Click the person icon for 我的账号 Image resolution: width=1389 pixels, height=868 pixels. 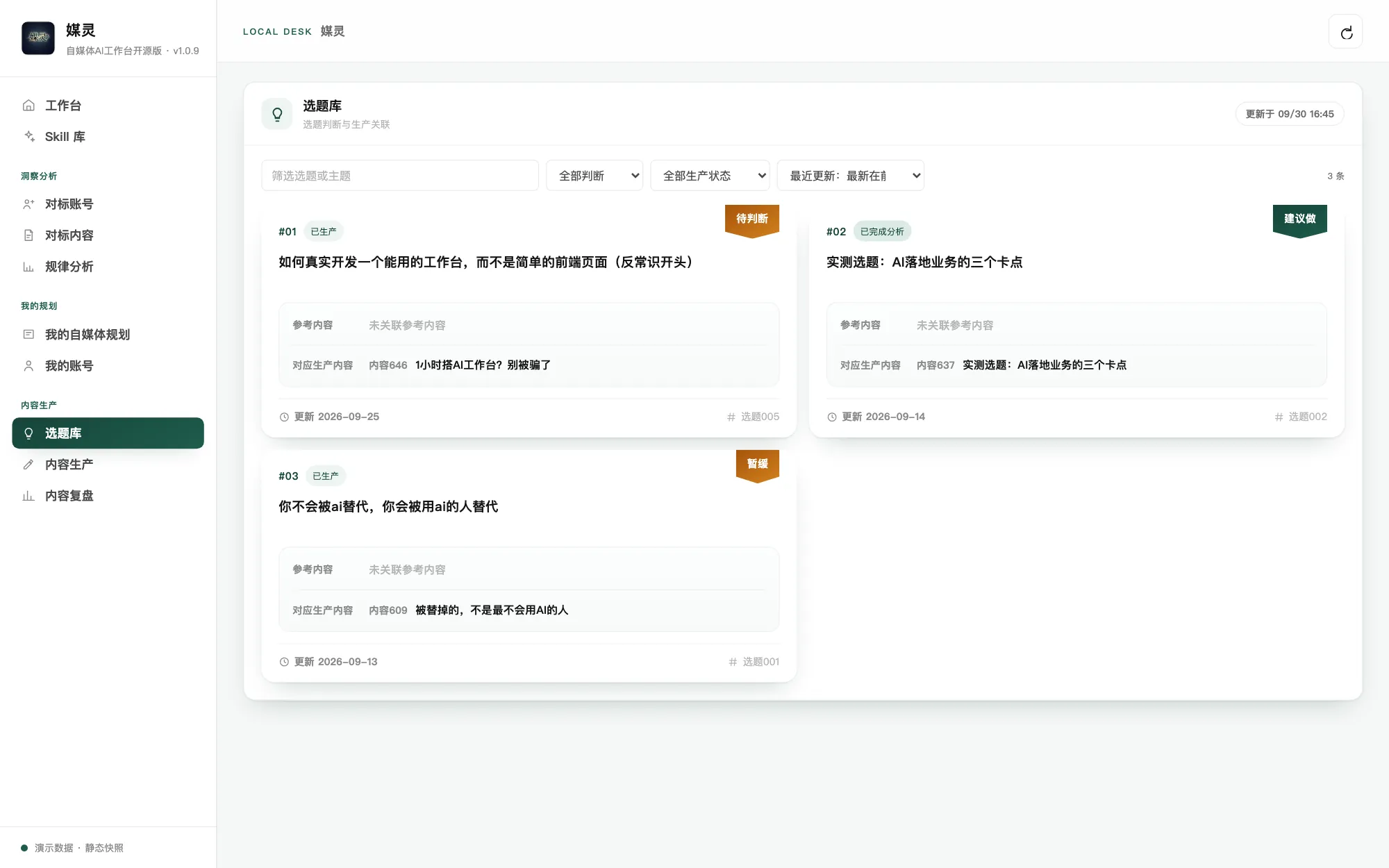coord(28,366)
